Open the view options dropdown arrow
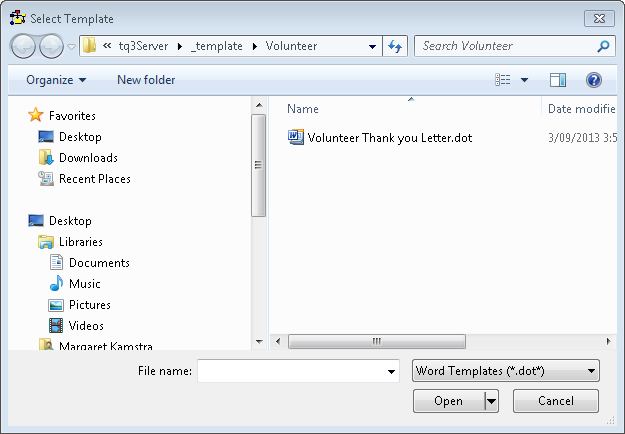 [524, 80]
